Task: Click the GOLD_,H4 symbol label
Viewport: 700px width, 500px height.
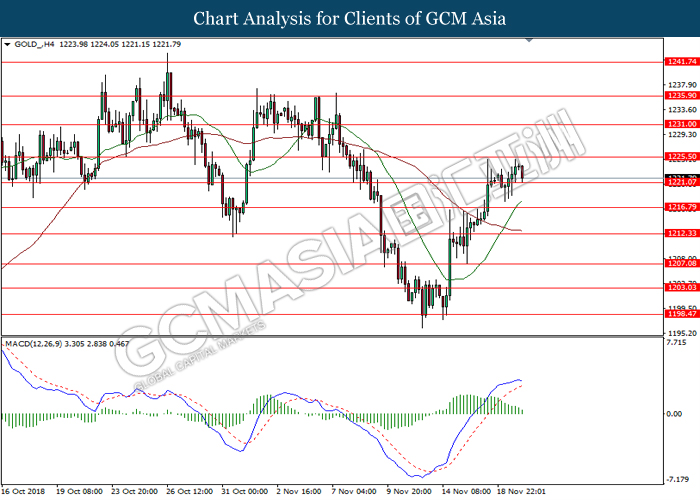Action: (x=34, y=44)
